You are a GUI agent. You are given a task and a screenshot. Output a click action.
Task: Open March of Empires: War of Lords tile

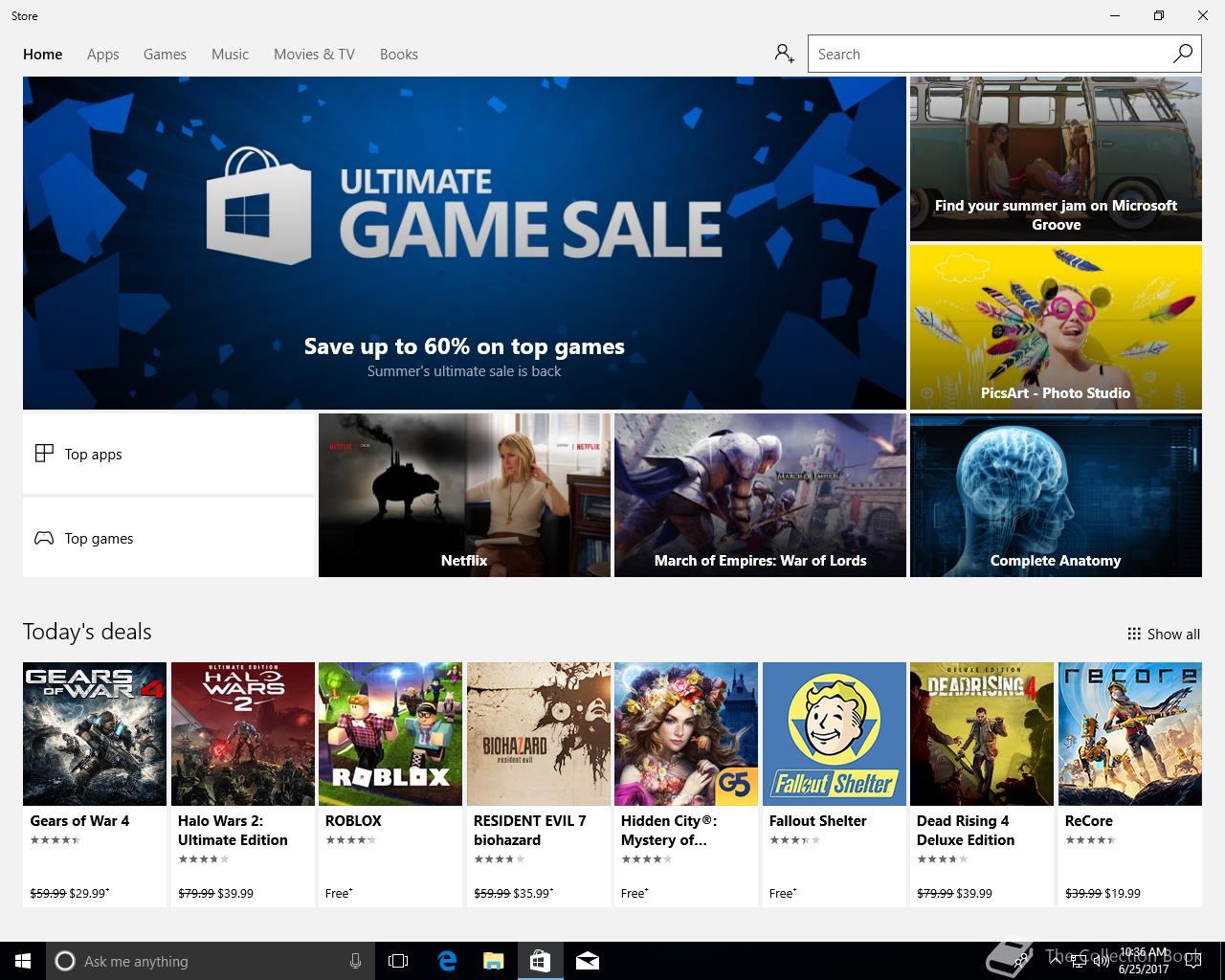coord(760,496)
